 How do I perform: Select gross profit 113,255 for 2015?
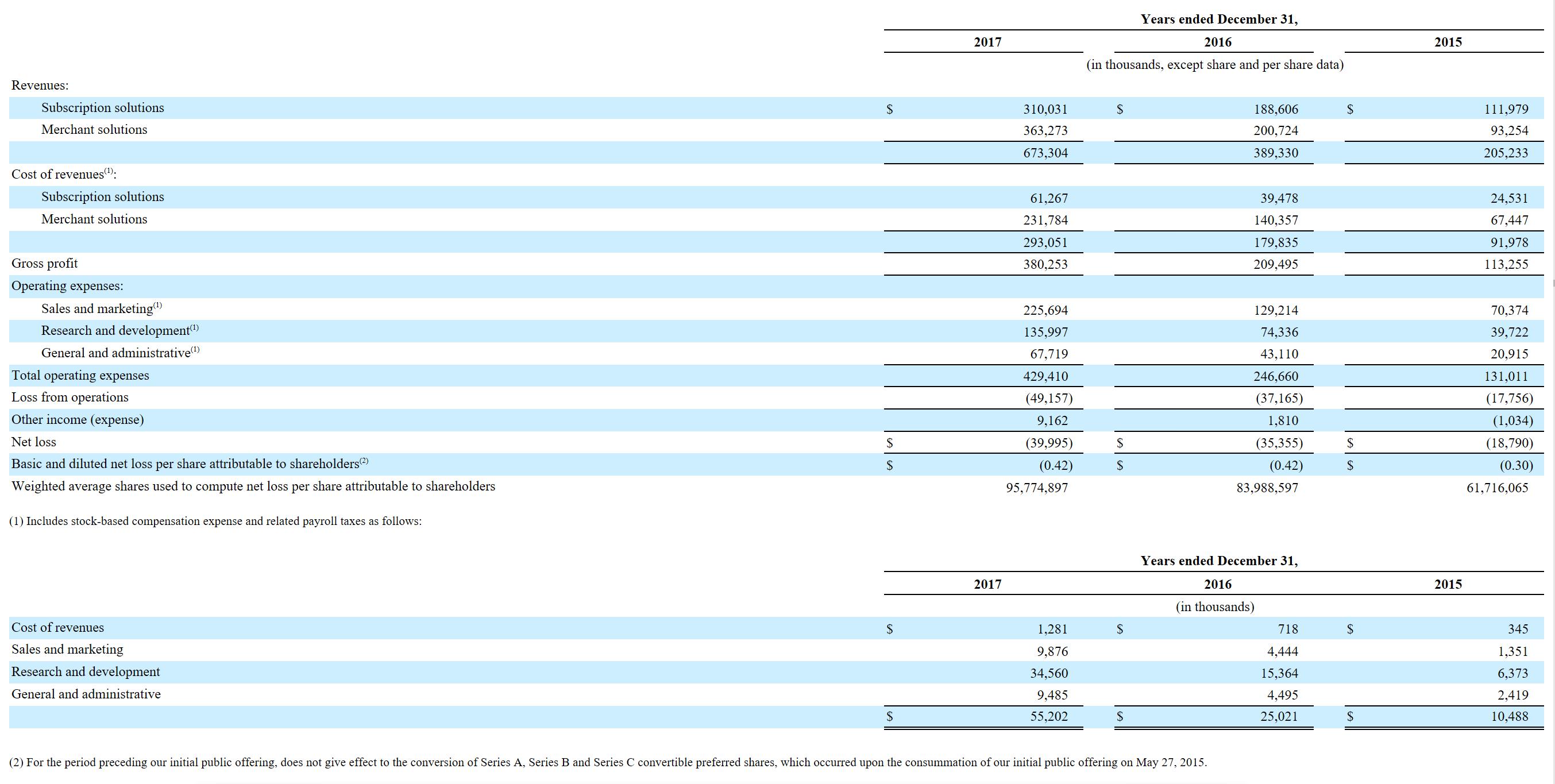1506,264
